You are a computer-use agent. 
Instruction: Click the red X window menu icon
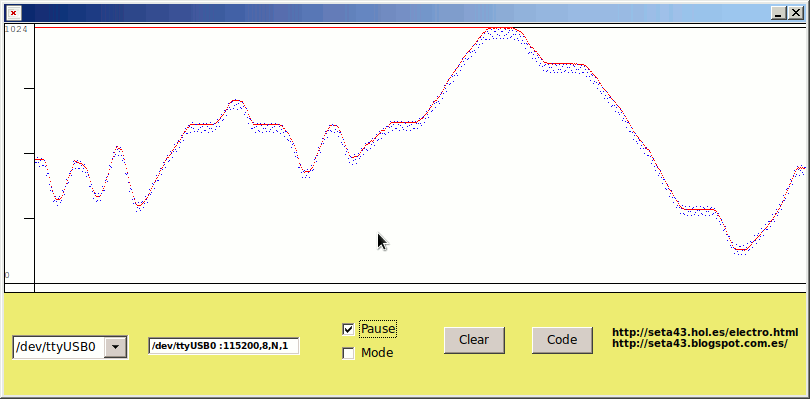pos(14,13)
